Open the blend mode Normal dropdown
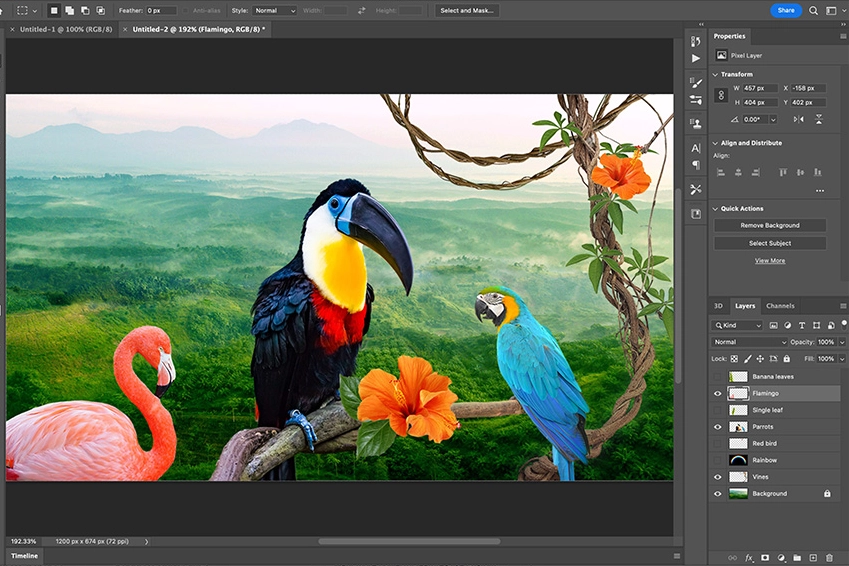This screenshot has width=849, height=566. point(750,342)
